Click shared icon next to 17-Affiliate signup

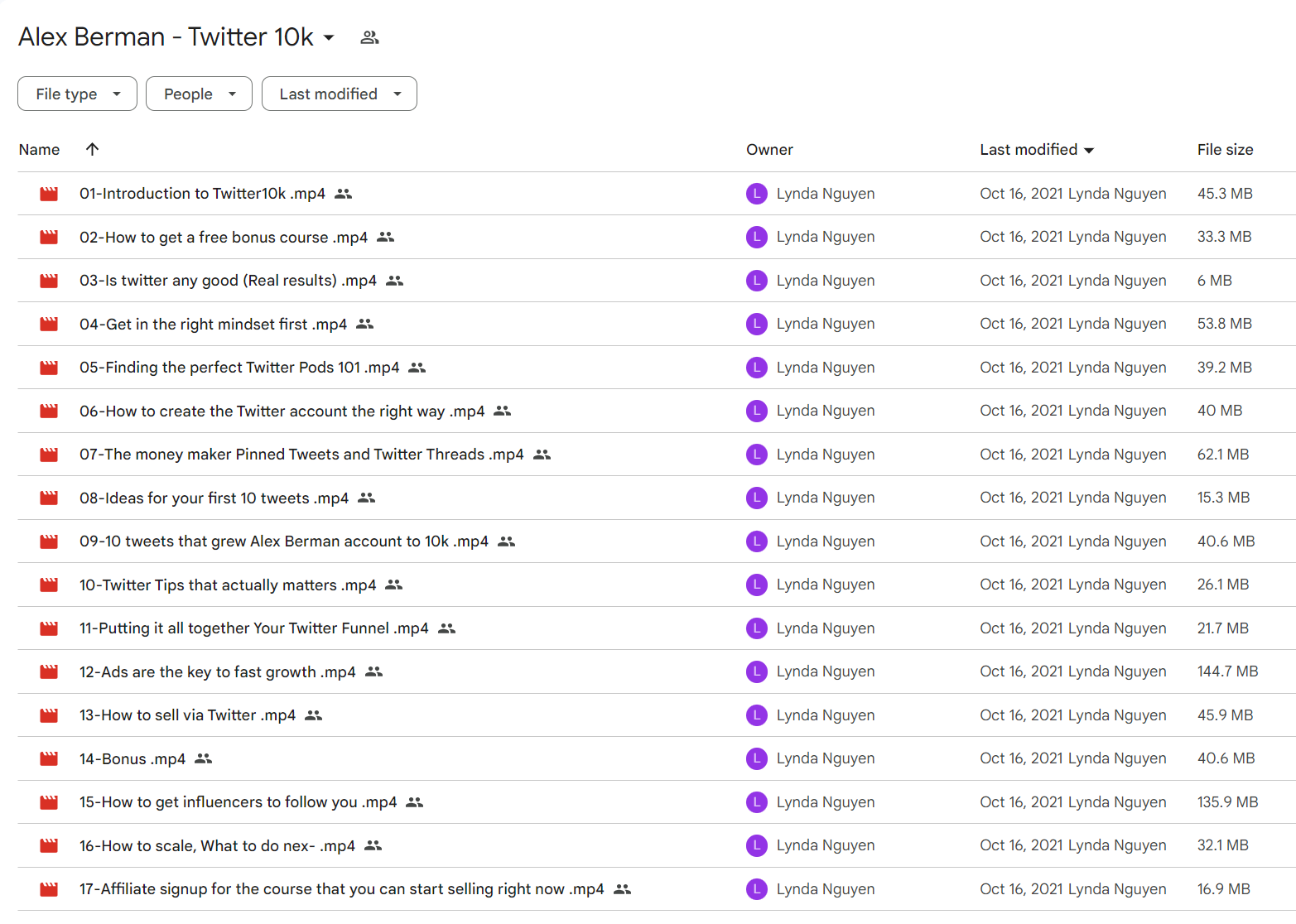point(623,889)
